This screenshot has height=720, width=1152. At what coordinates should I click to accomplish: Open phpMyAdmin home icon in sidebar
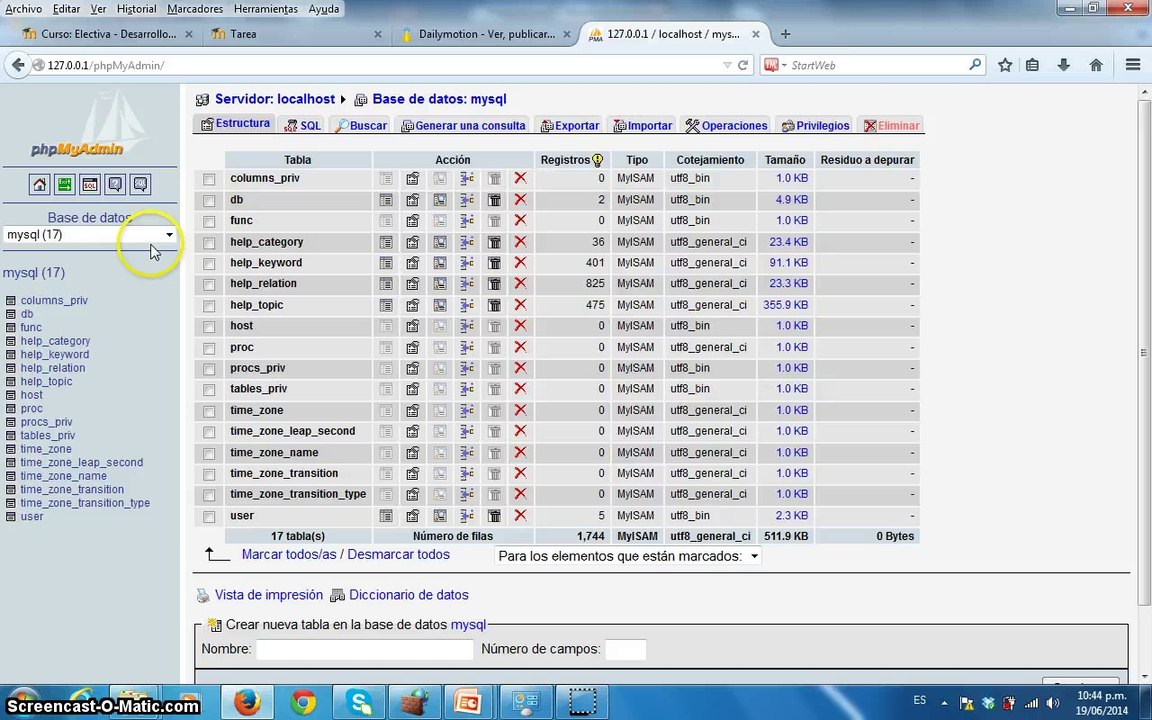[x=40, y=184]
